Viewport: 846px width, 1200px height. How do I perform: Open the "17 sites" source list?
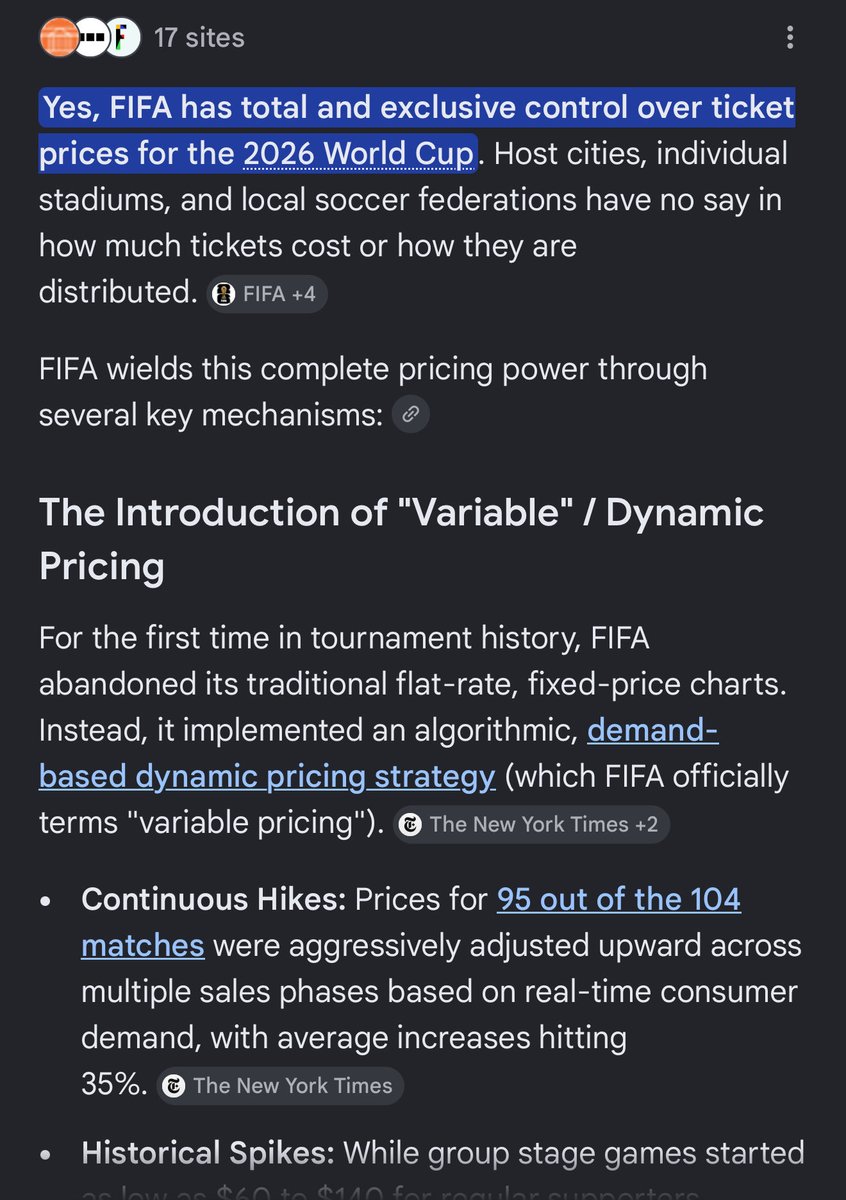[x=199, y=38]
